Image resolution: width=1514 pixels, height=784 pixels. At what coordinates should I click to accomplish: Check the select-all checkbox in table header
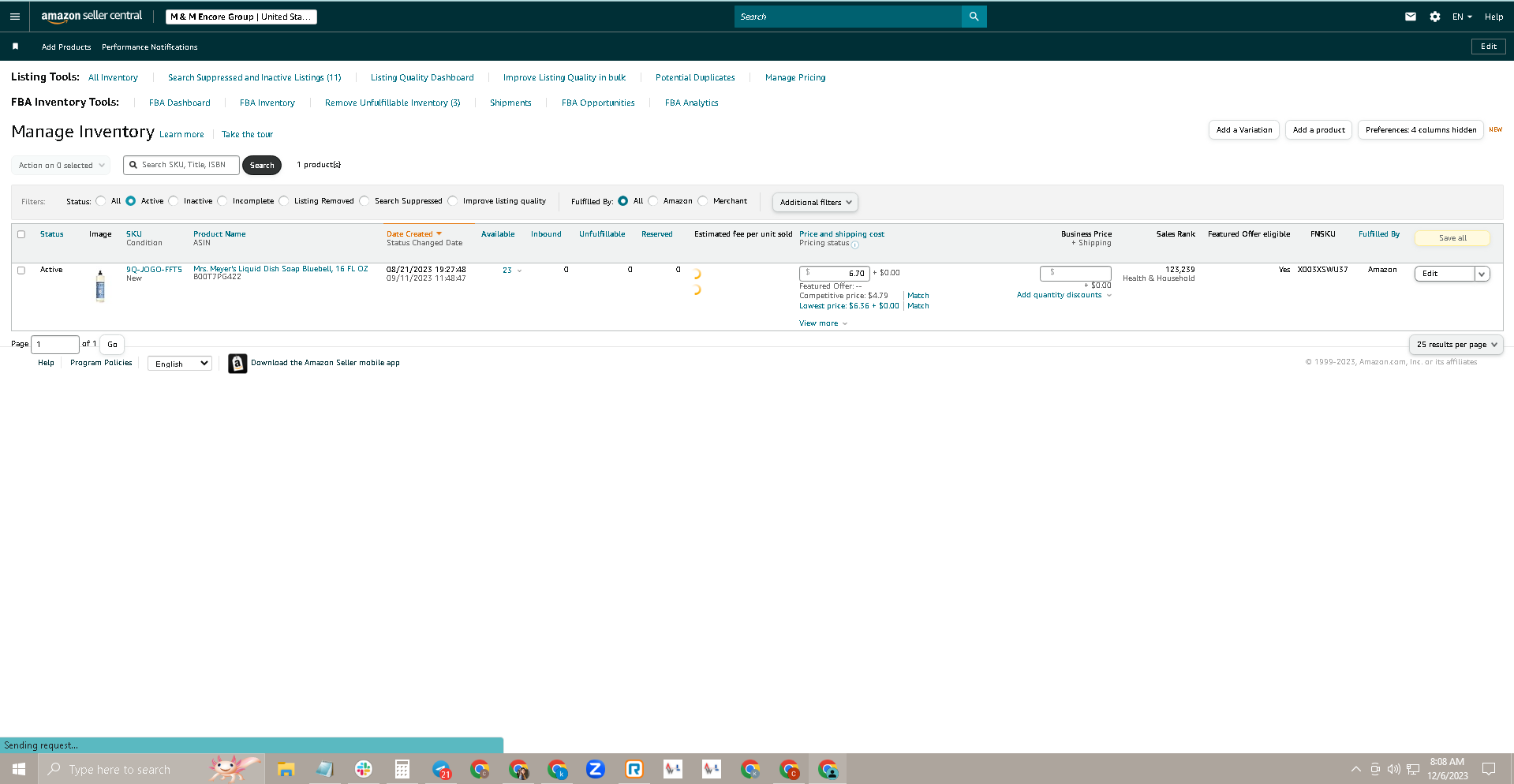tap(21, 234)
